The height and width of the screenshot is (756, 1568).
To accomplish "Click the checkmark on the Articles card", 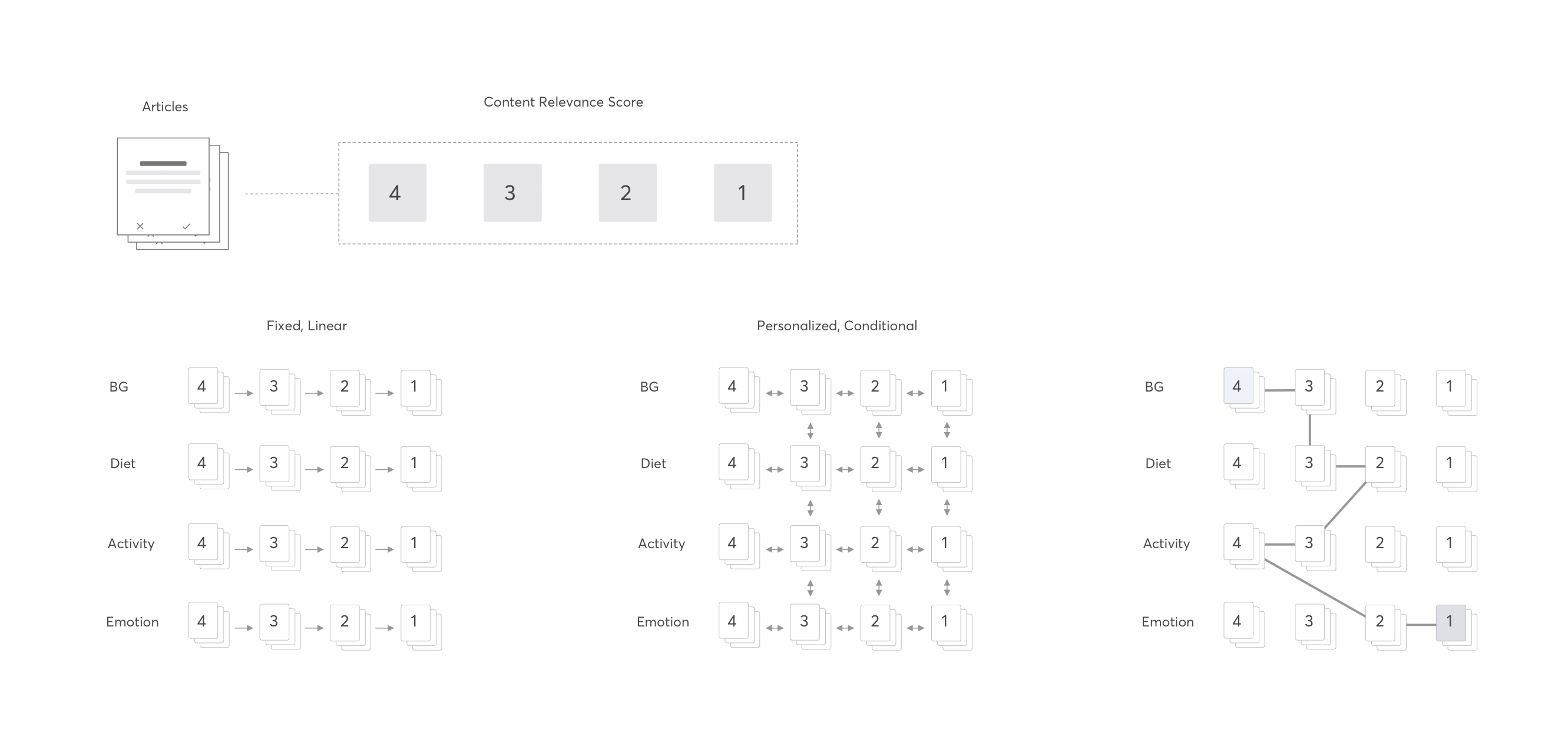I will tap(186, 226).
